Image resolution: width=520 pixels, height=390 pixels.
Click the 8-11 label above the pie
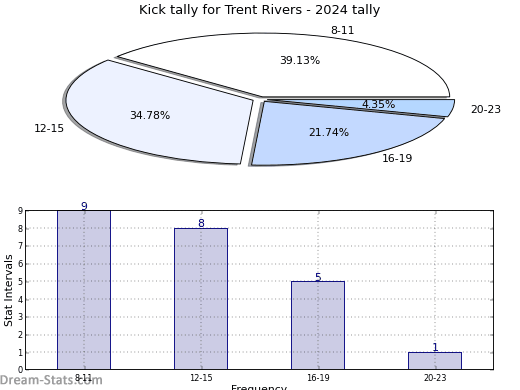tap(342, 30)
